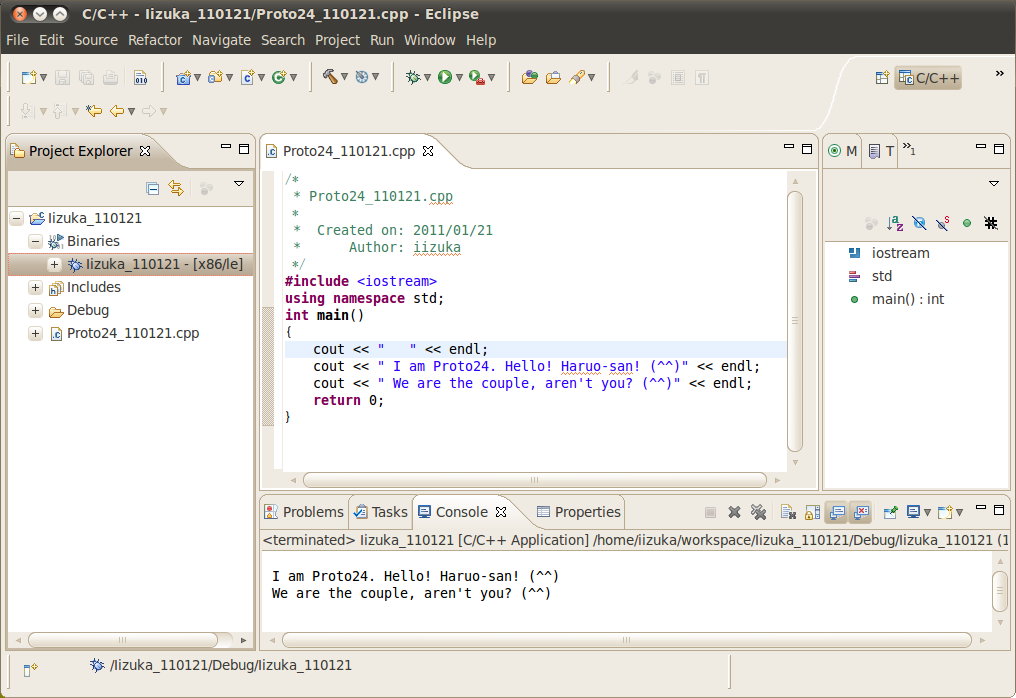Click the editor vertical scrollbar
This screenshot has width=1016, height=698.
(795, 321)
